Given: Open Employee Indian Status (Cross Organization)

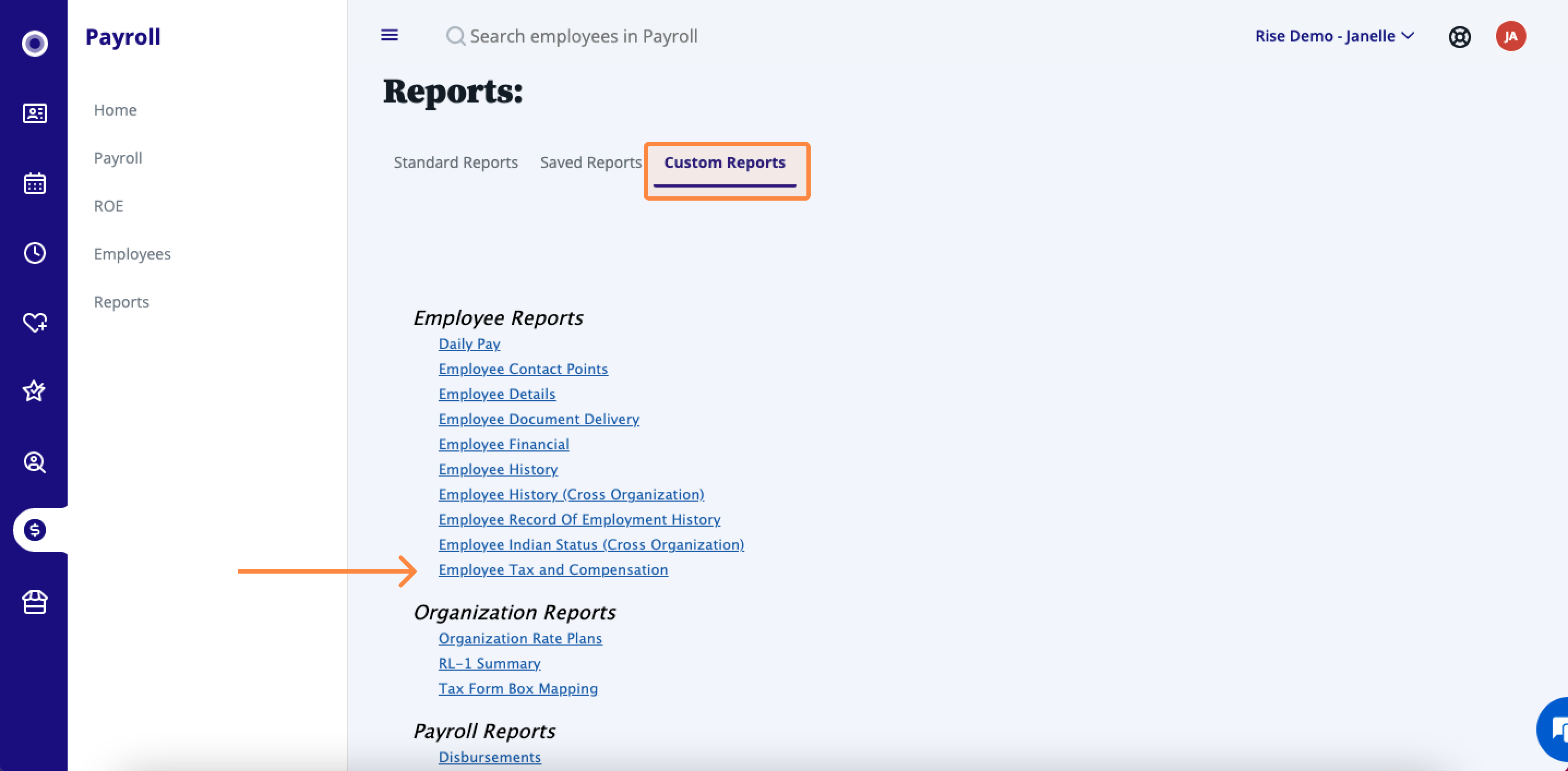Looking at the screenshot, I should coord(591,544).
